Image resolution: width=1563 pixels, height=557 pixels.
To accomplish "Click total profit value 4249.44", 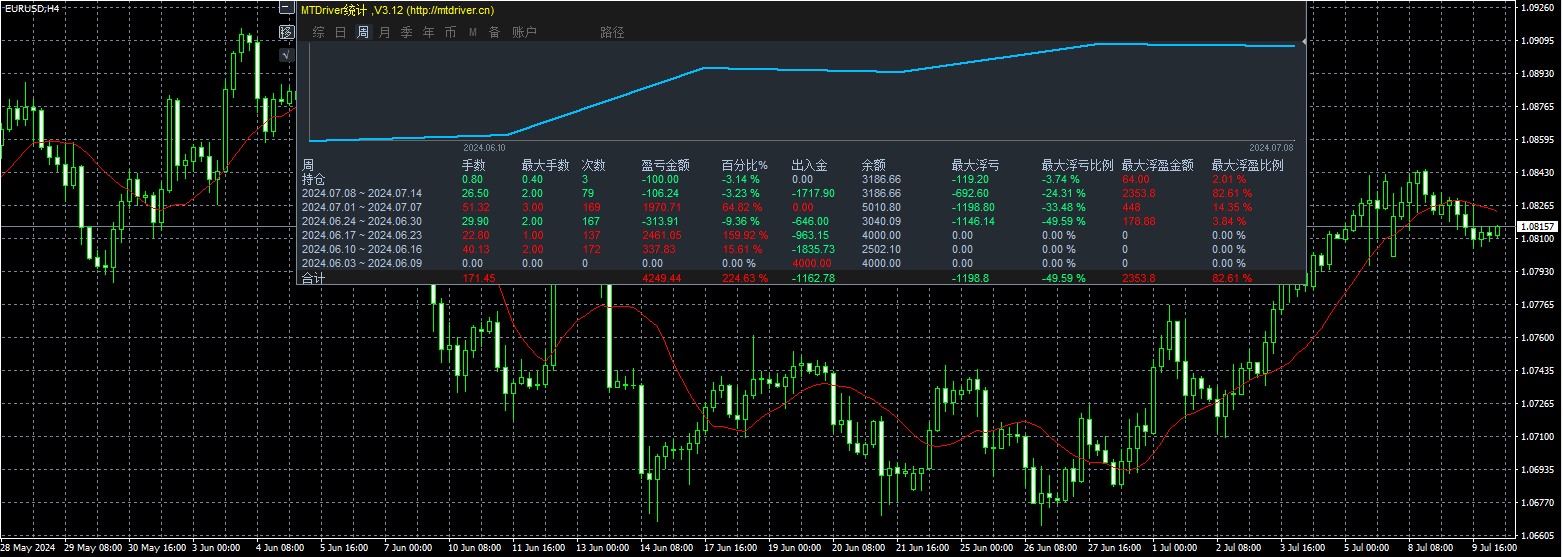I will click(661, 278).
